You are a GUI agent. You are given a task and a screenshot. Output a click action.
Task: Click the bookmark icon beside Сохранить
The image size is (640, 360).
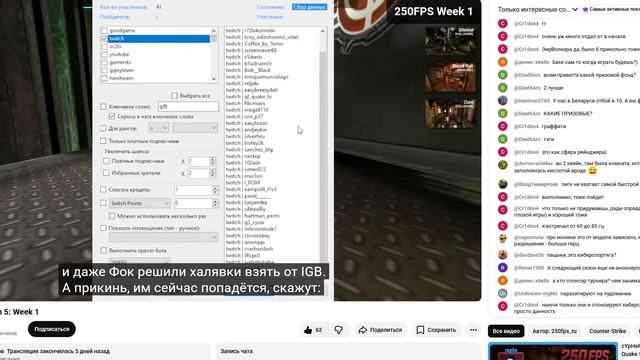pyautogui.click(x=420, y=330)
